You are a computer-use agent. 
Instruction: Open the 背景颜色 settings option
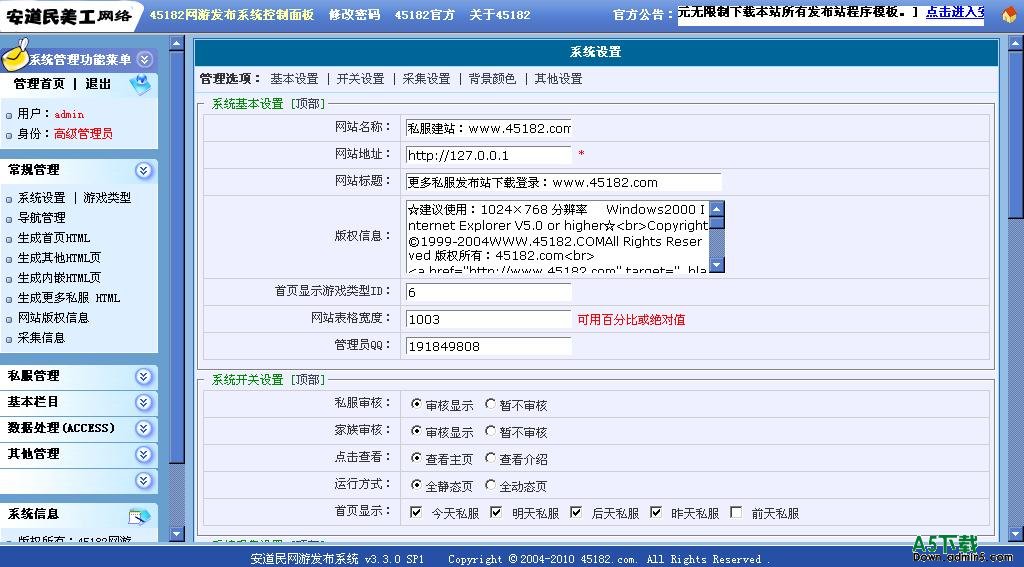point(492,79)
